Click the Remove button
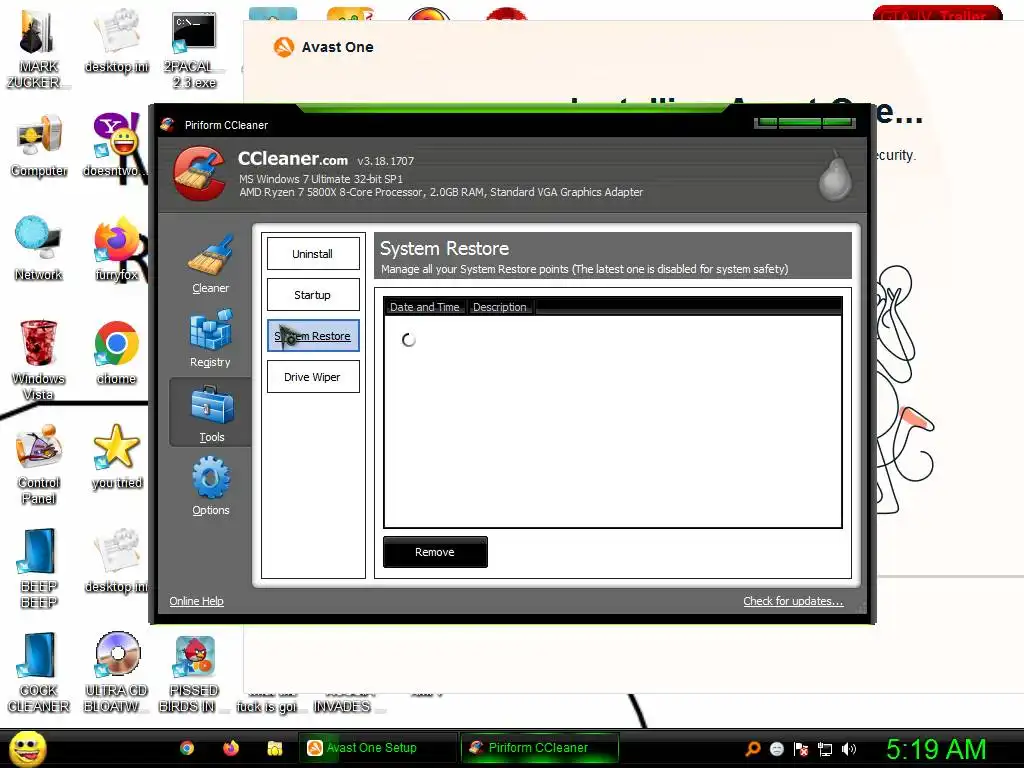This screenshot has height=768, width=1024. 435,552
